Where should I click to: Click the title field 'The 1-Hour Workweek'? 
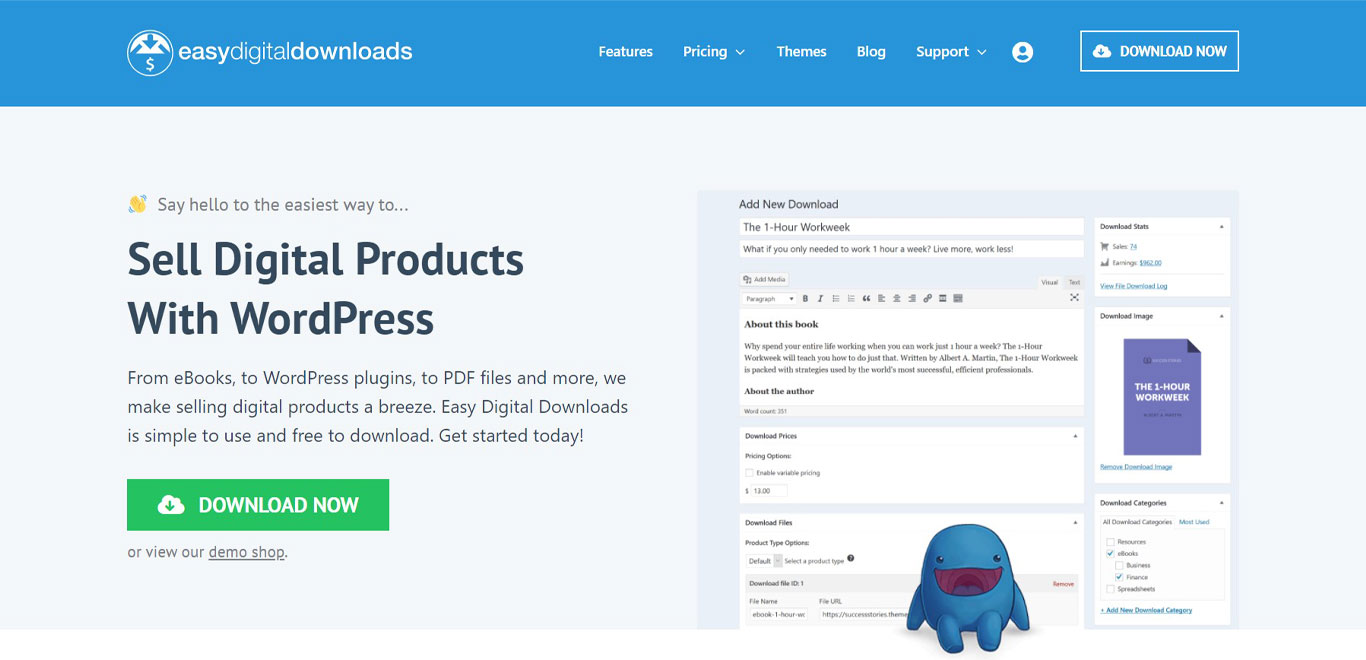tap(911, 227)
